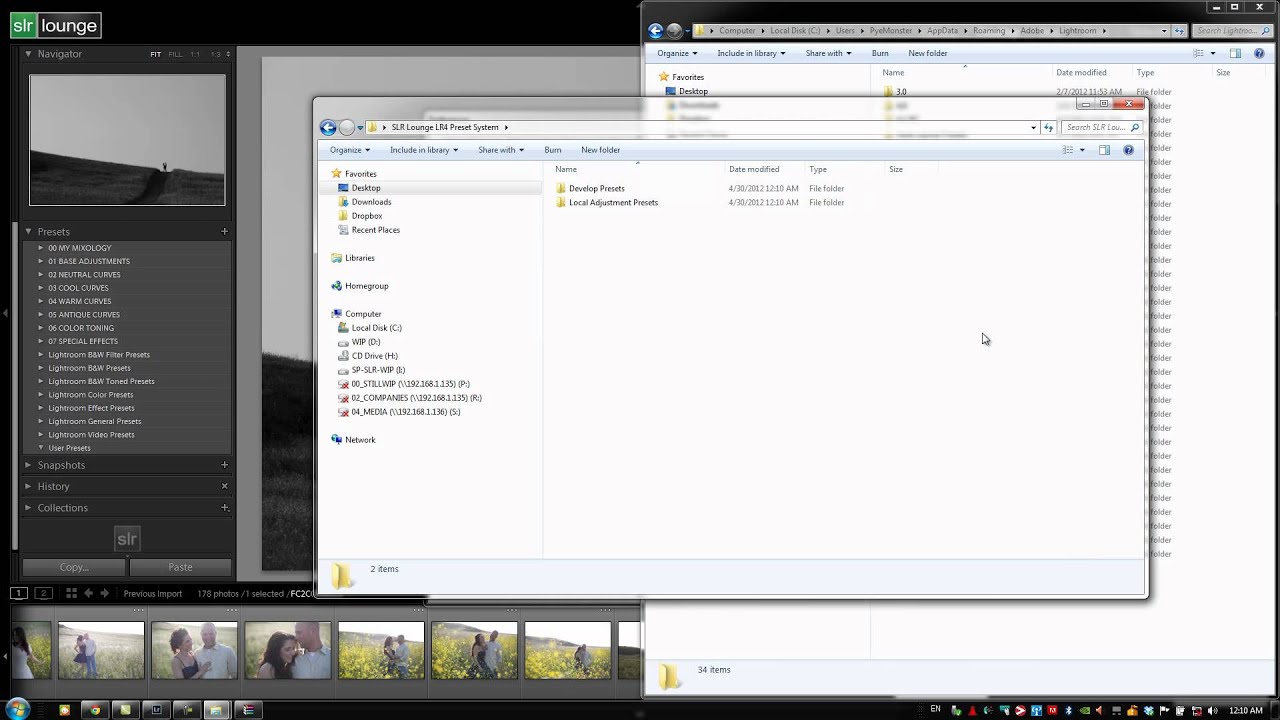Screen dimensions: 1280x720
Task: Toggle preview pane in Lightroom folder window
Action: [1235, 53]
